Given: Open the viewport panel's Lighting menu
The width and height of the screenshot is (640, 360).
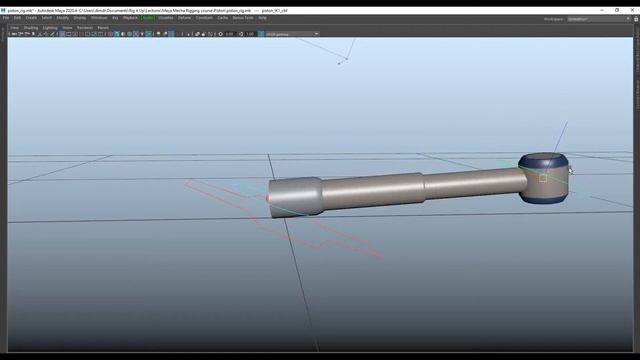Looking at the screenshot, I should [50, 28].
